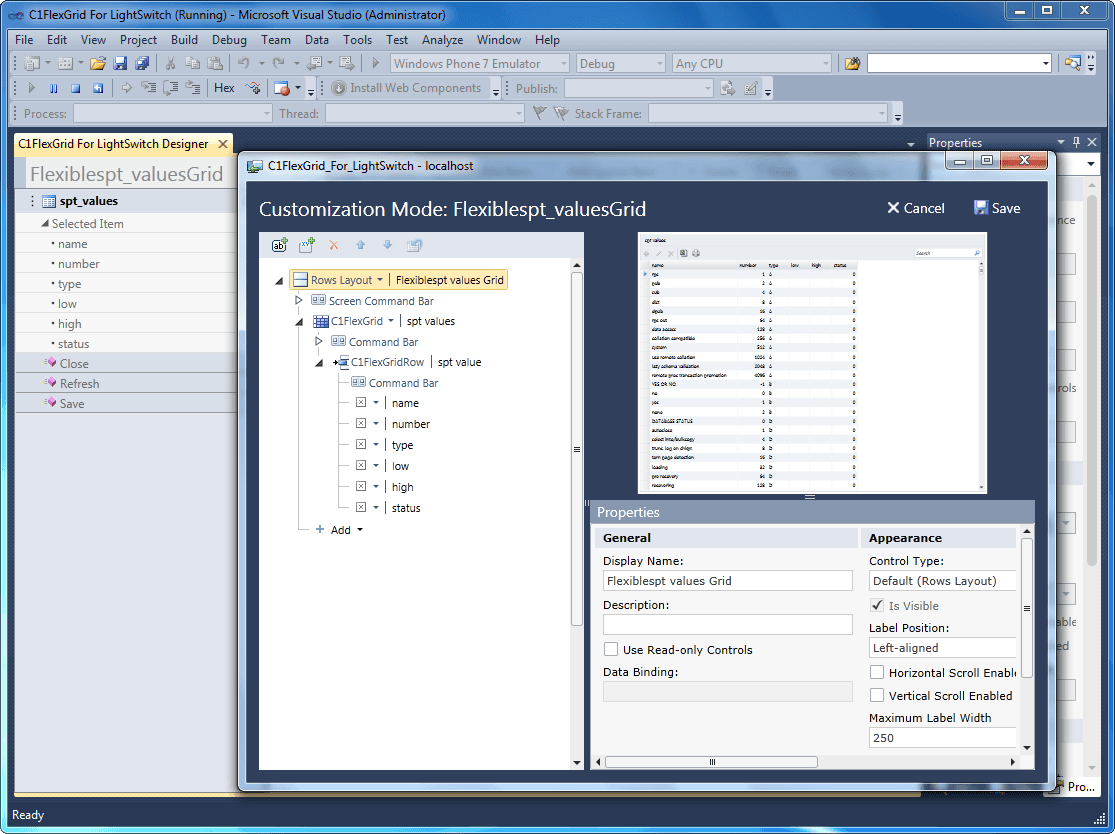The width and height of the screenshot is (1115, 834).
Task: Click the Paste icon in Visual Studio toolbar
Action: tap(215, 63)
